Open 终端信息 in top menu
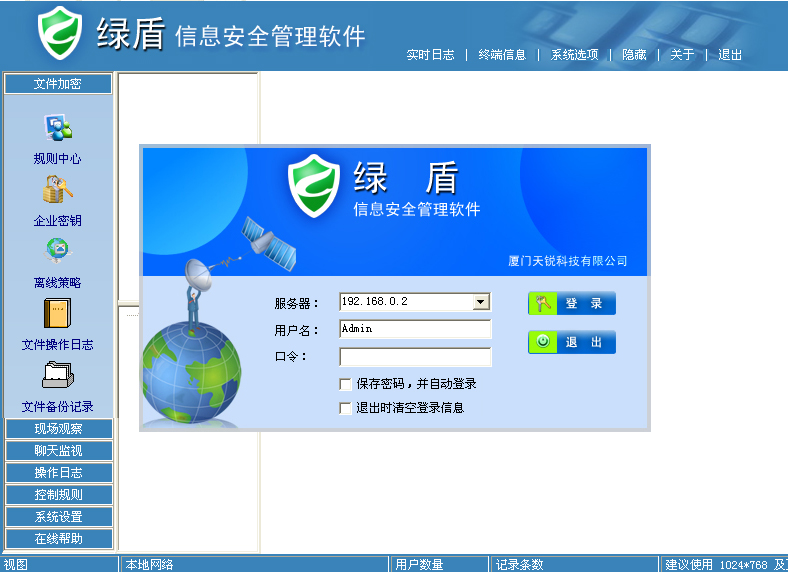788x572 pixels. [x=502, y=55]
